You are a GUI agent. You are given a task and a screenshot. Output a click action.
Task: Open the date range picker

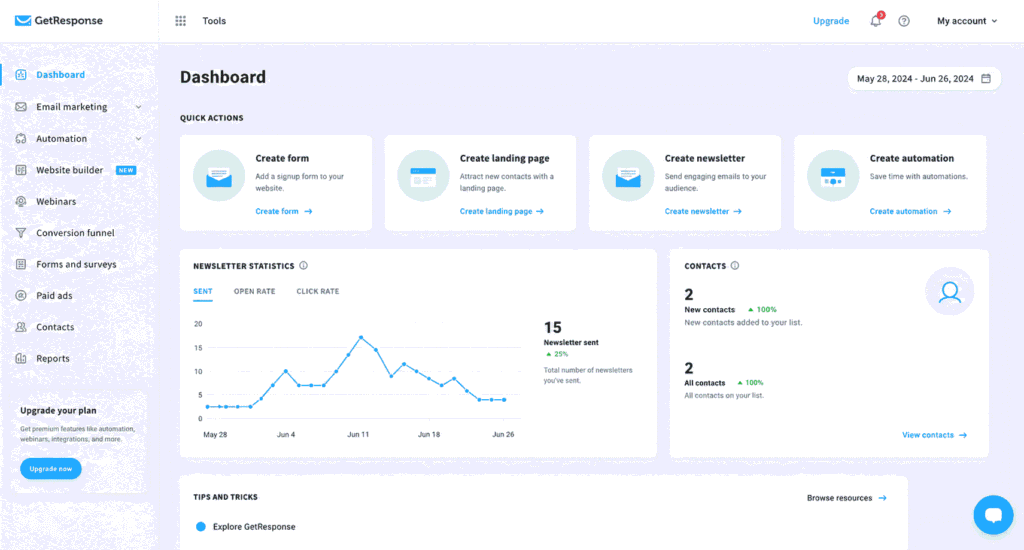[x=924, y=78]
